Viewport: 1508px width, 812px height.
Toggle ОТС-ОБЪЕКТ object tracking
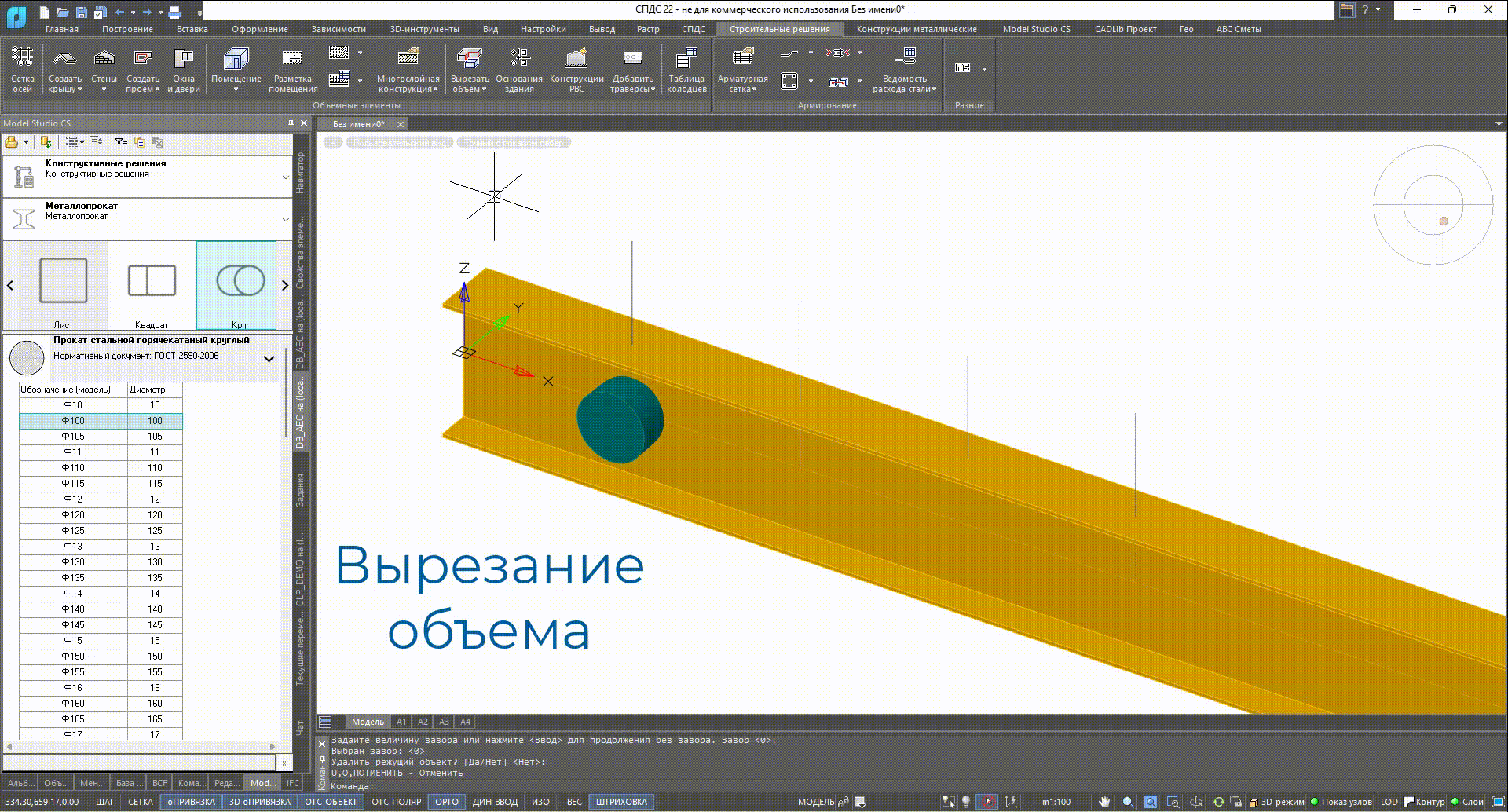(331, 802)
